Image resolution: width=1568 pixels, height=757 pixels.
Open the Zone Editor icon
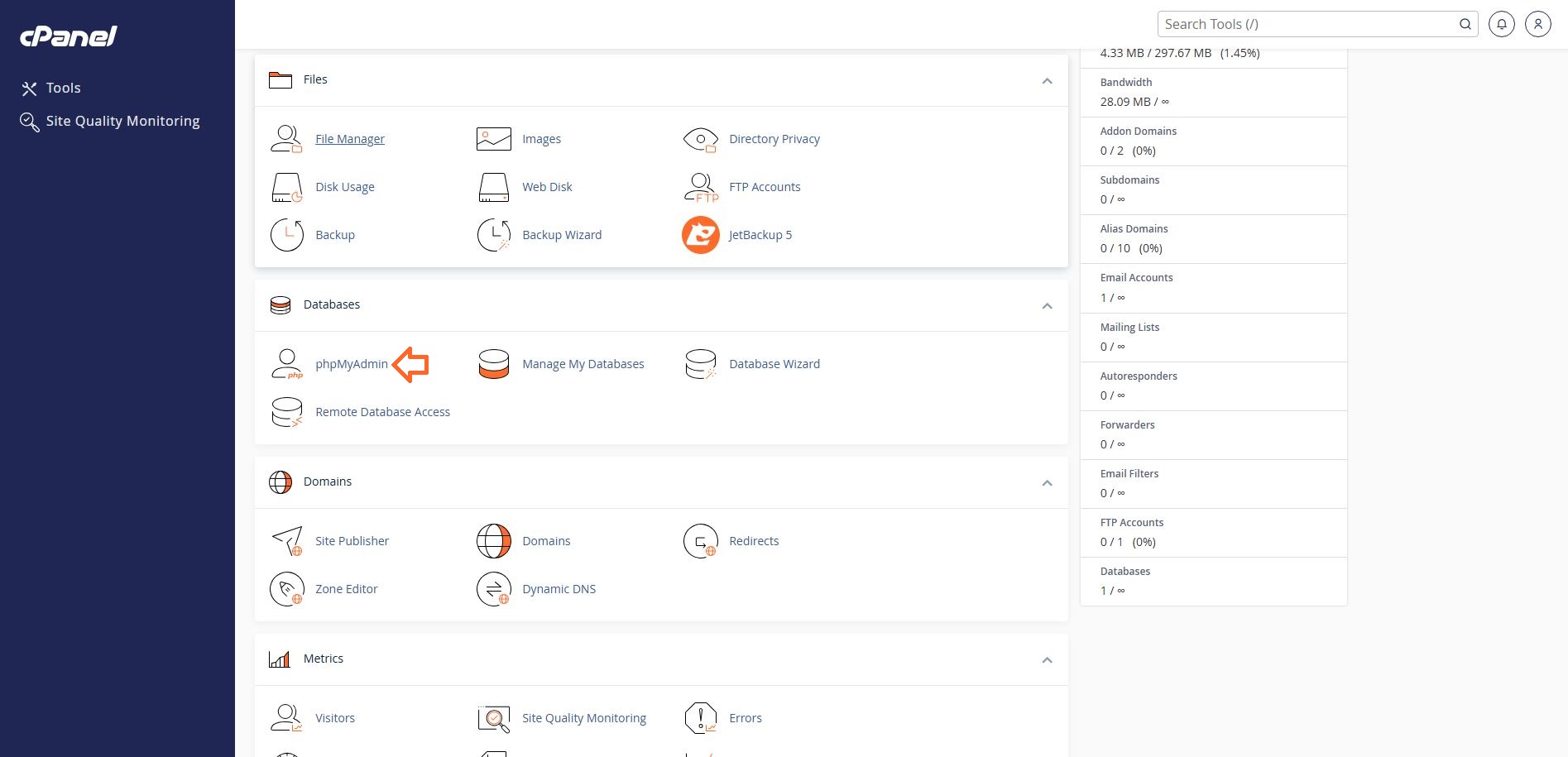coord(286,589)
